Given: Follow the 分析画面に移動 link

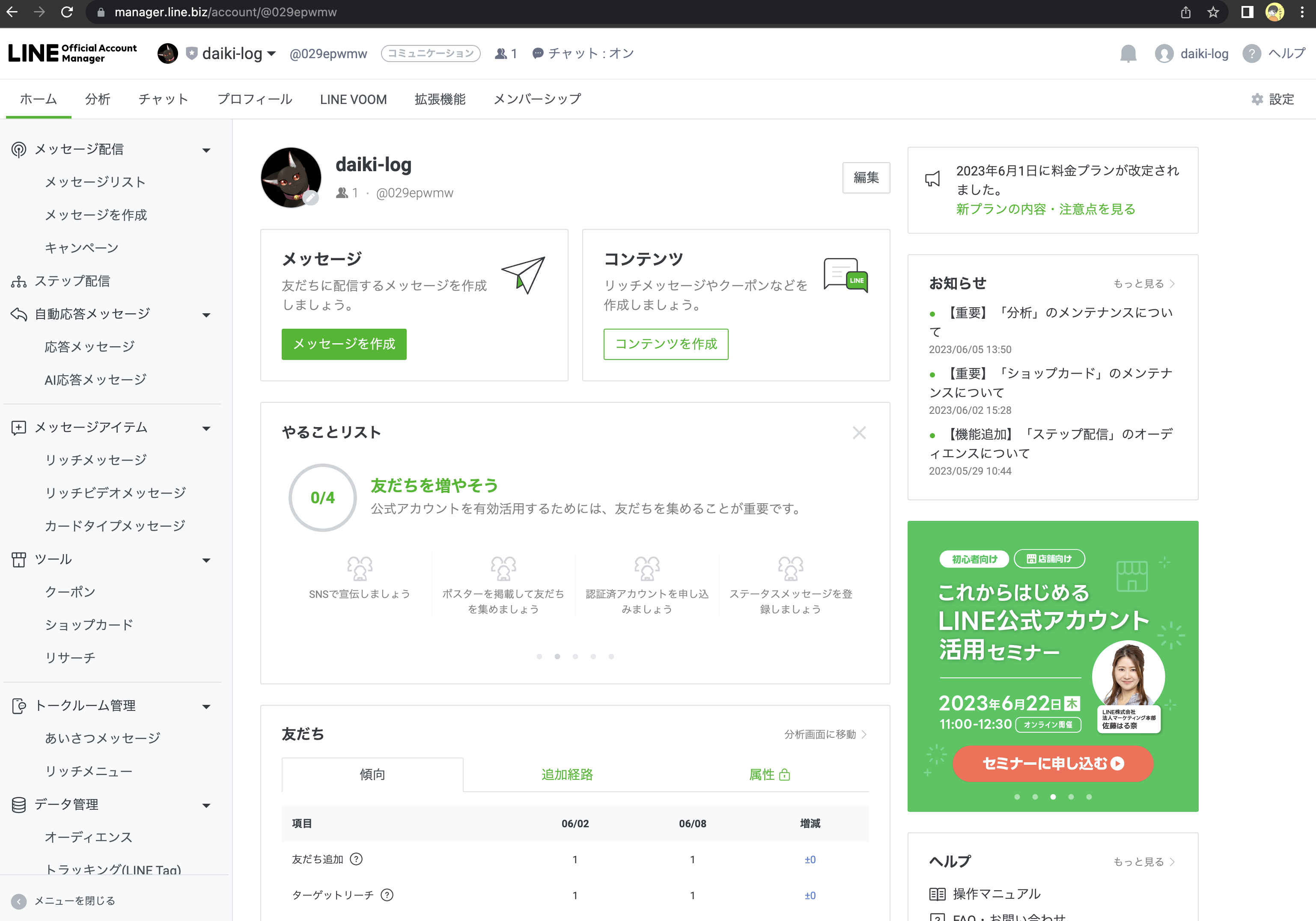Looking at the screenshot, I should pos(825,734).
